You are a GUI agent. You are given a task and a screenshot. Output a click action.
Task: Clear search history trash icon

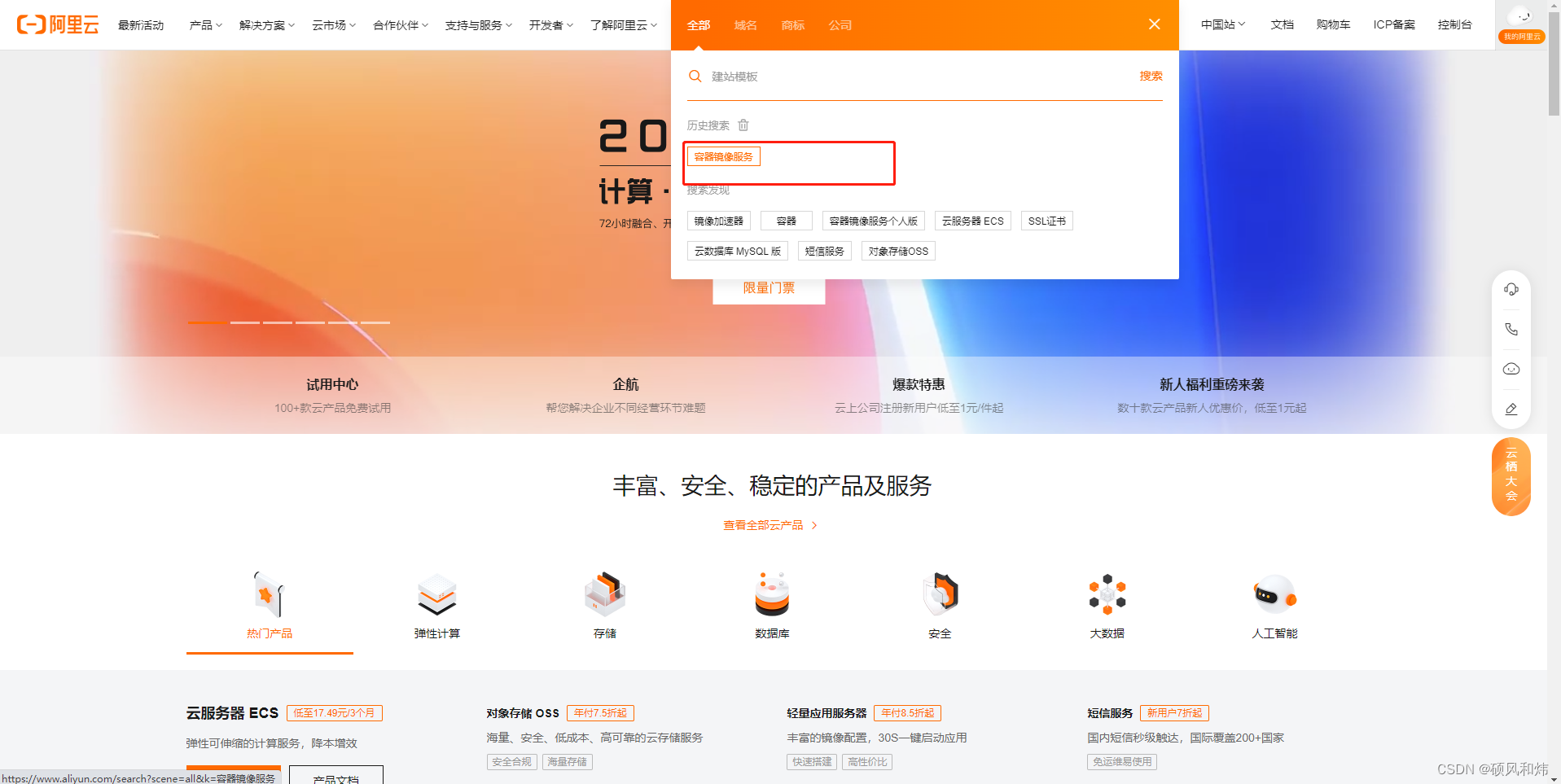pyautogui.click(x=743, y=125)
